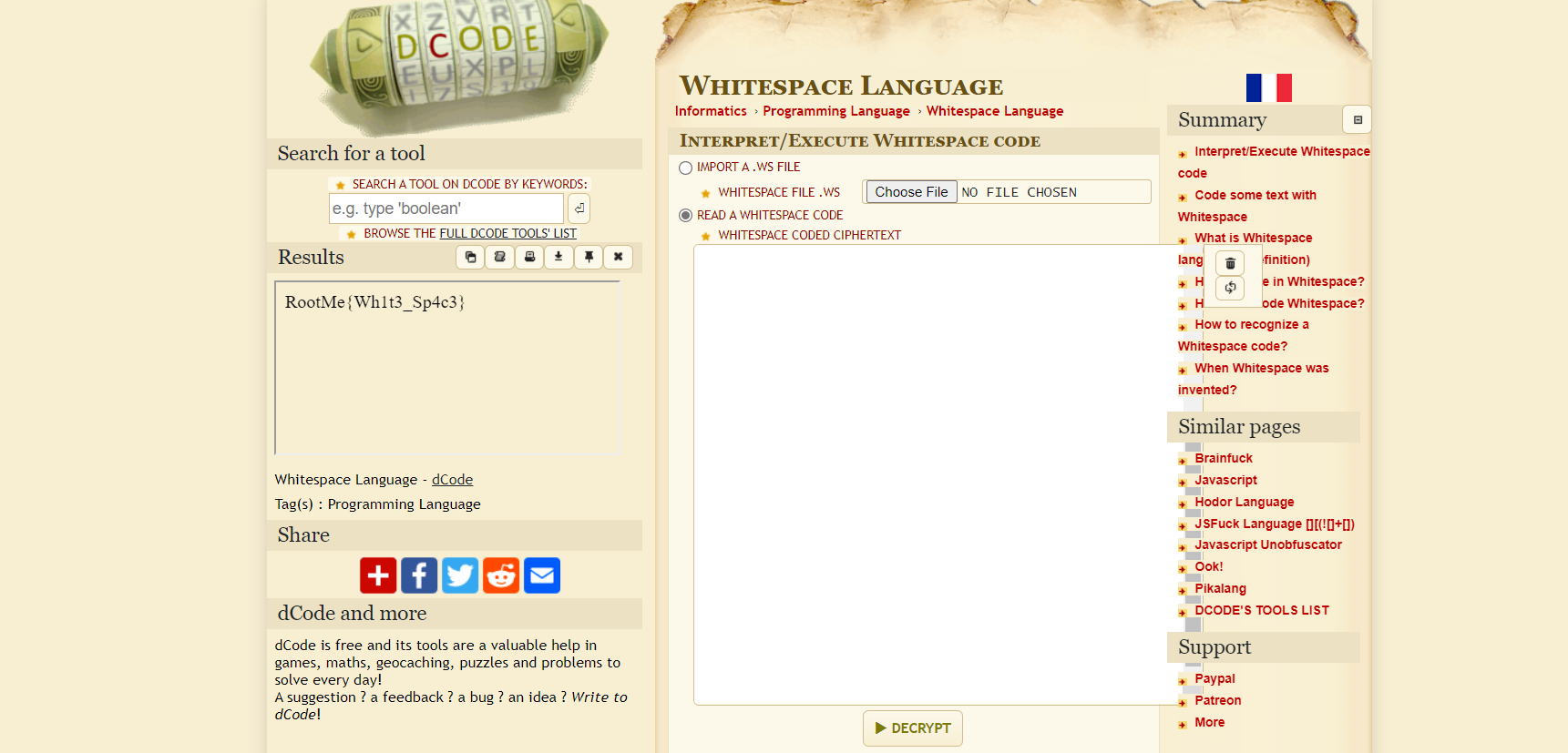This screenshot has width=1568, height=753.
Task: Open Javascript Unobfuscator page
Action: tap(1268, 545)
